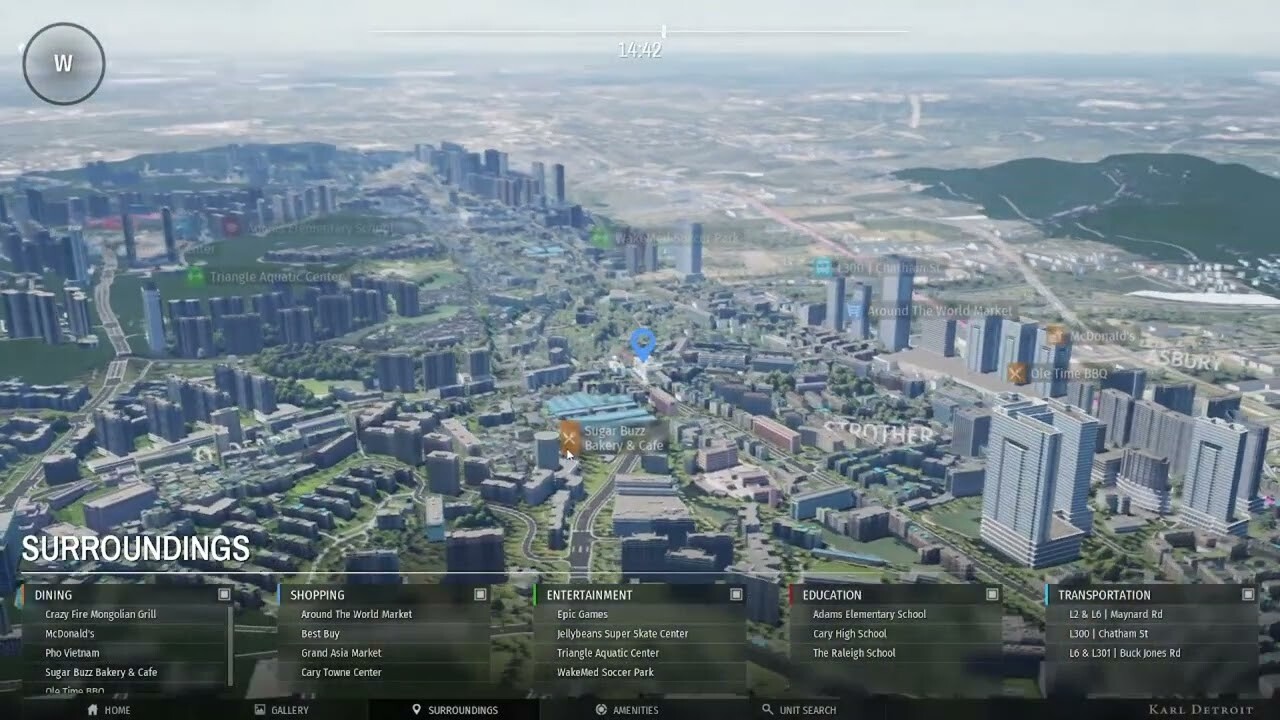Click L2 & L6 | Maynard Rd route
Image resolution: width=1280 pixels, height=720 pixels.
pyautogui.click(x=1116, y=614)
